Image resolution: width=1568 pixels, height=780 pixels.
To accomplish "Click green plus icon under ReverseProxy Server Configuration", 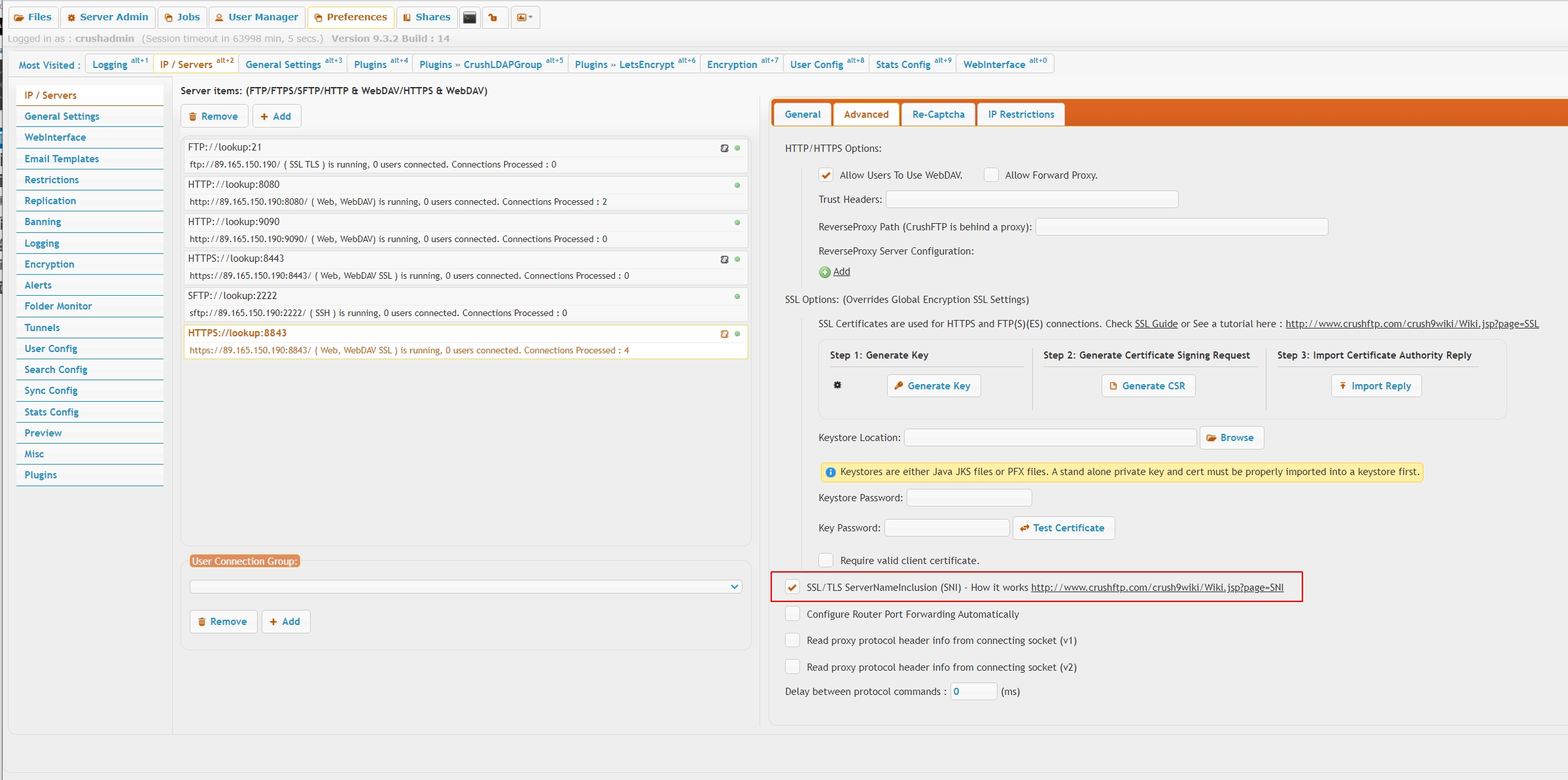I will (825, 272).
